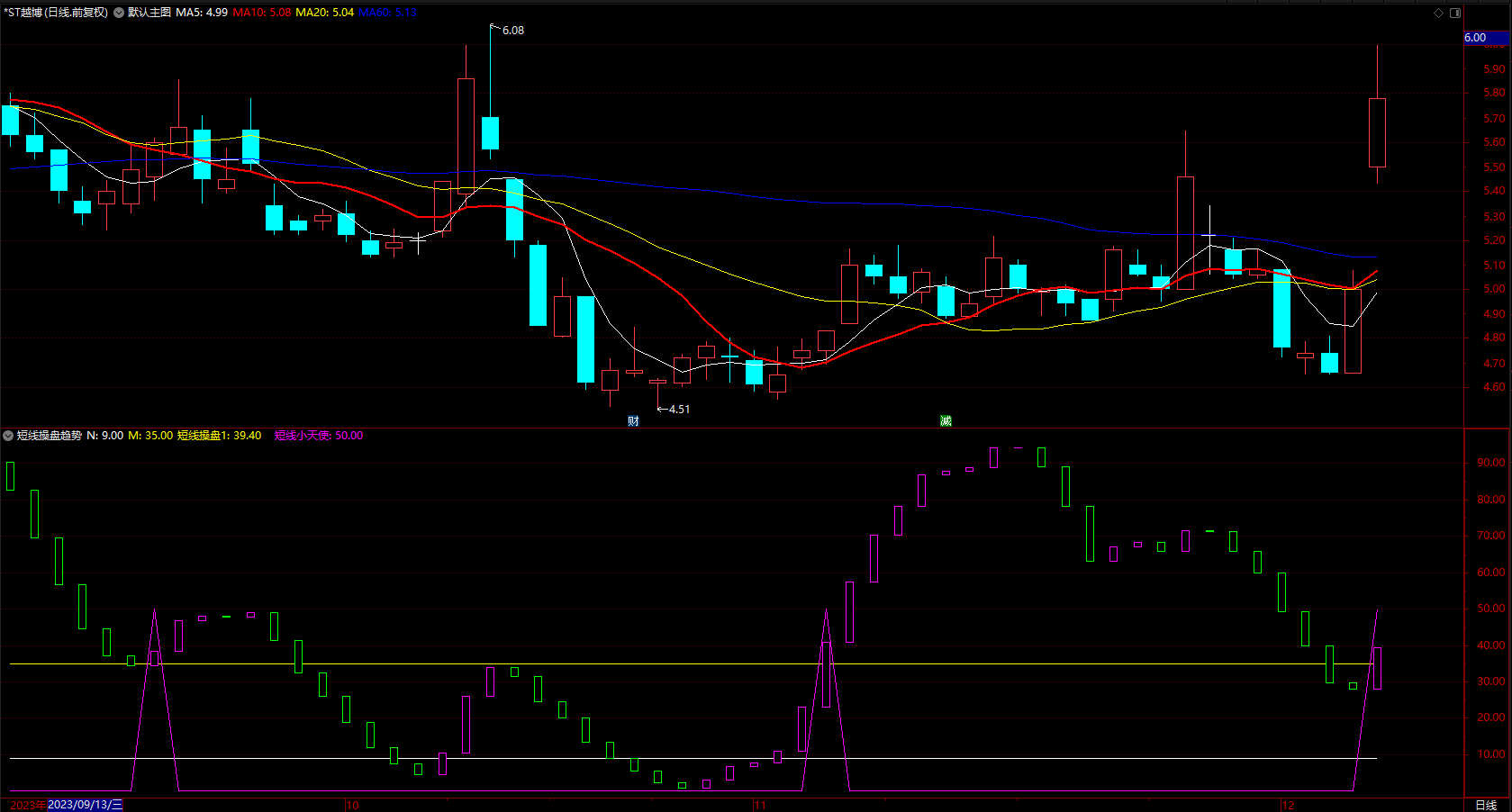
Task: Click the 默认主图 indicator label
Action: coord(149,13)
